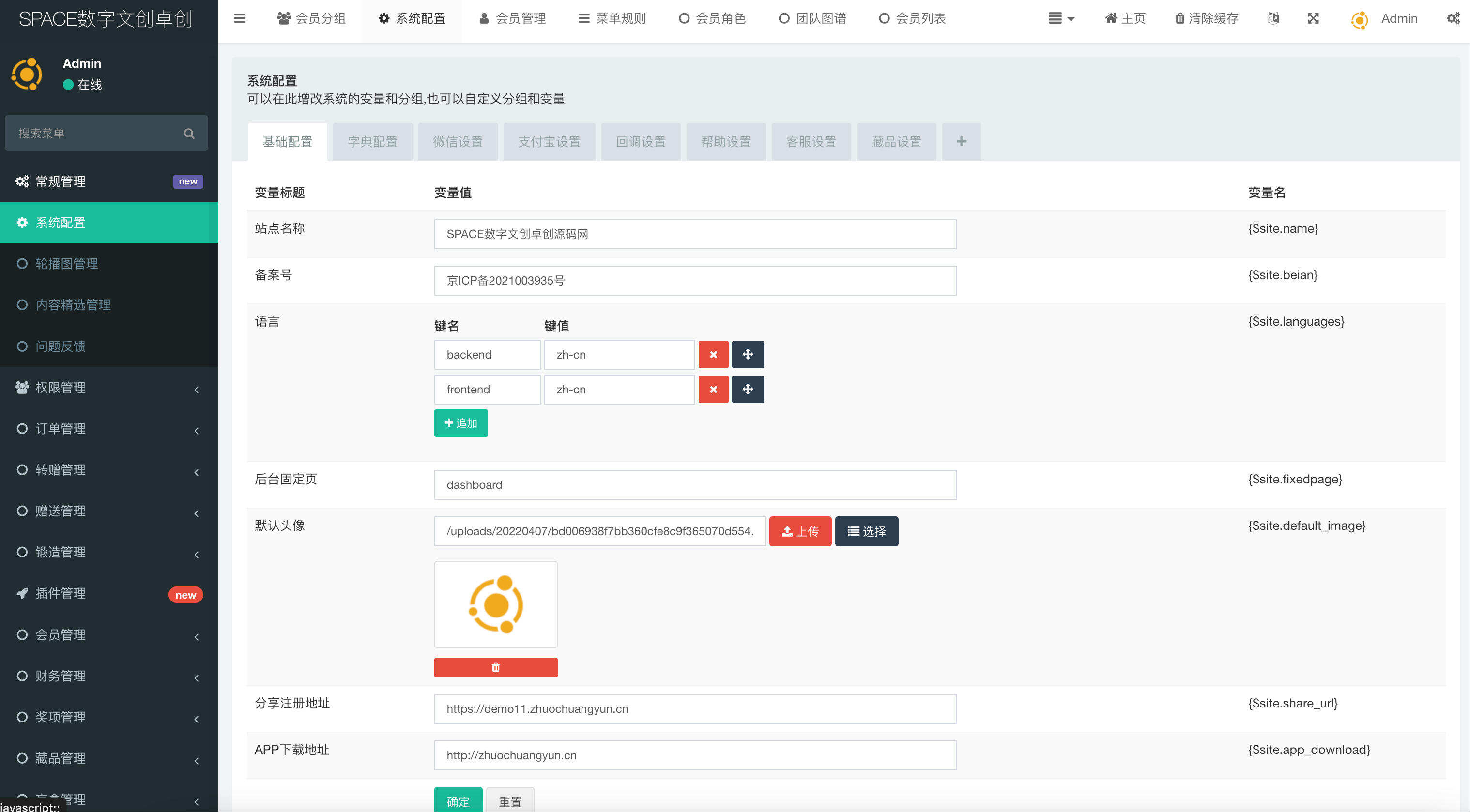Click the gears settings icon top right
The height and width of the screenshot is (812, 1470).
coord(1453,18)
